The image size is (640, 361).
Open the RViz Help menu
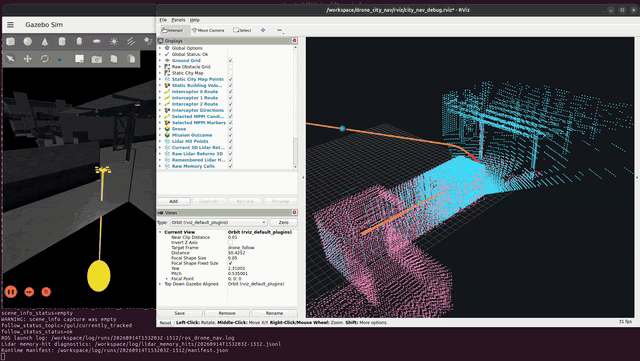pyautogui.click(x=195, y=20)
